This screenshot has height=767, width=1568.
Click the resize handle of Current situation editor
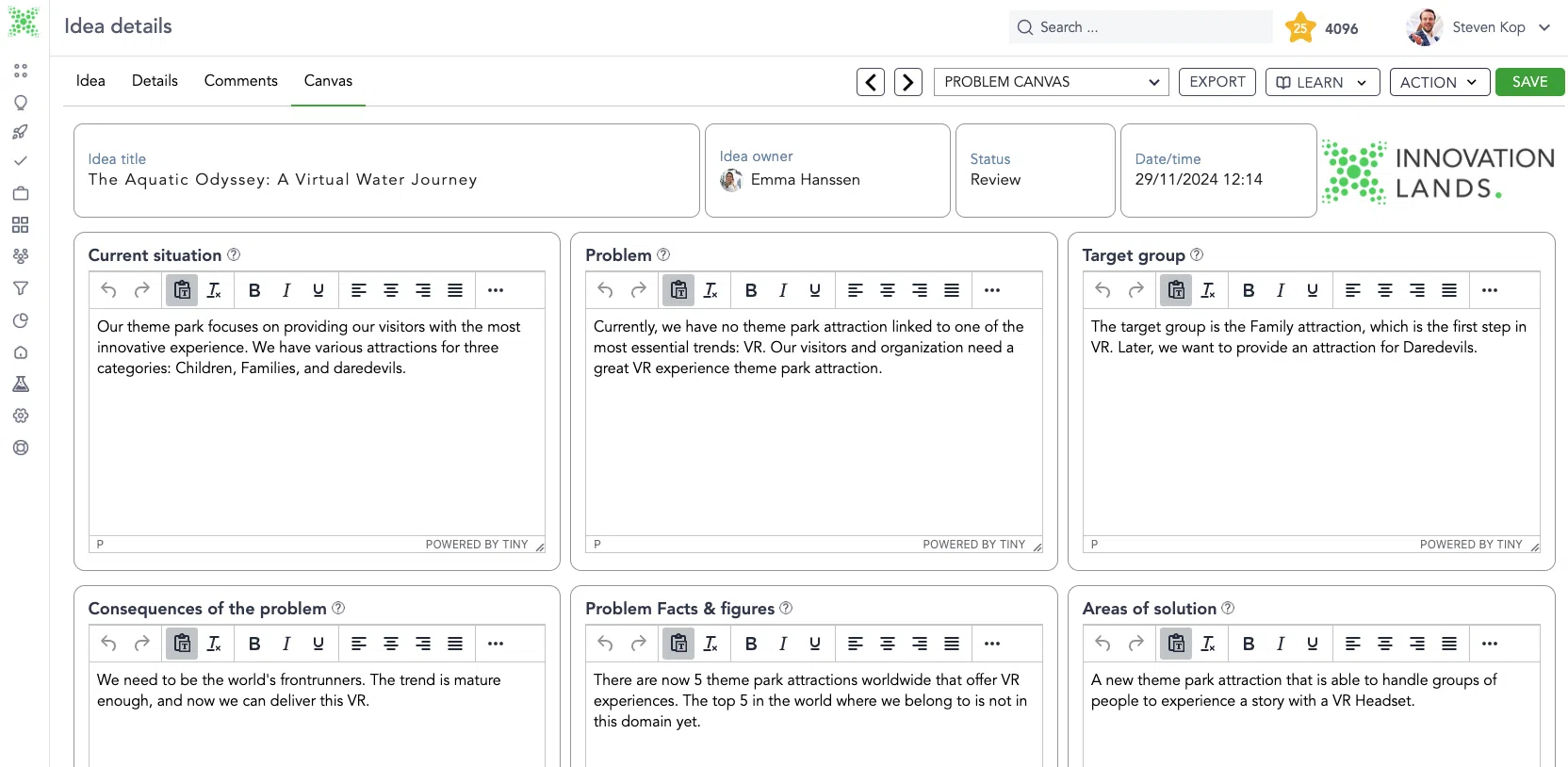540,547
